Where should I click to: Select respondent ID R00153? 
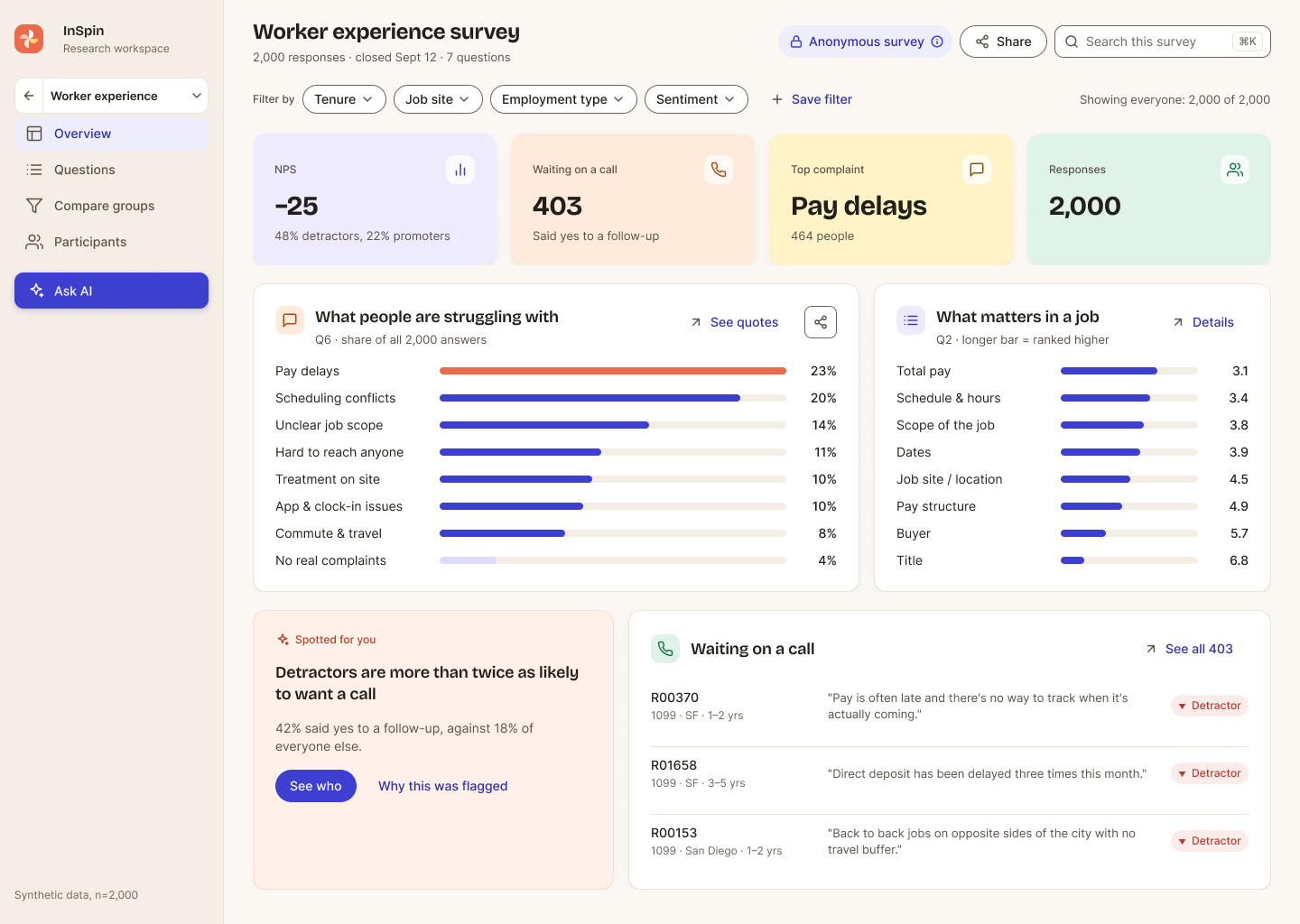coord(674,833)
